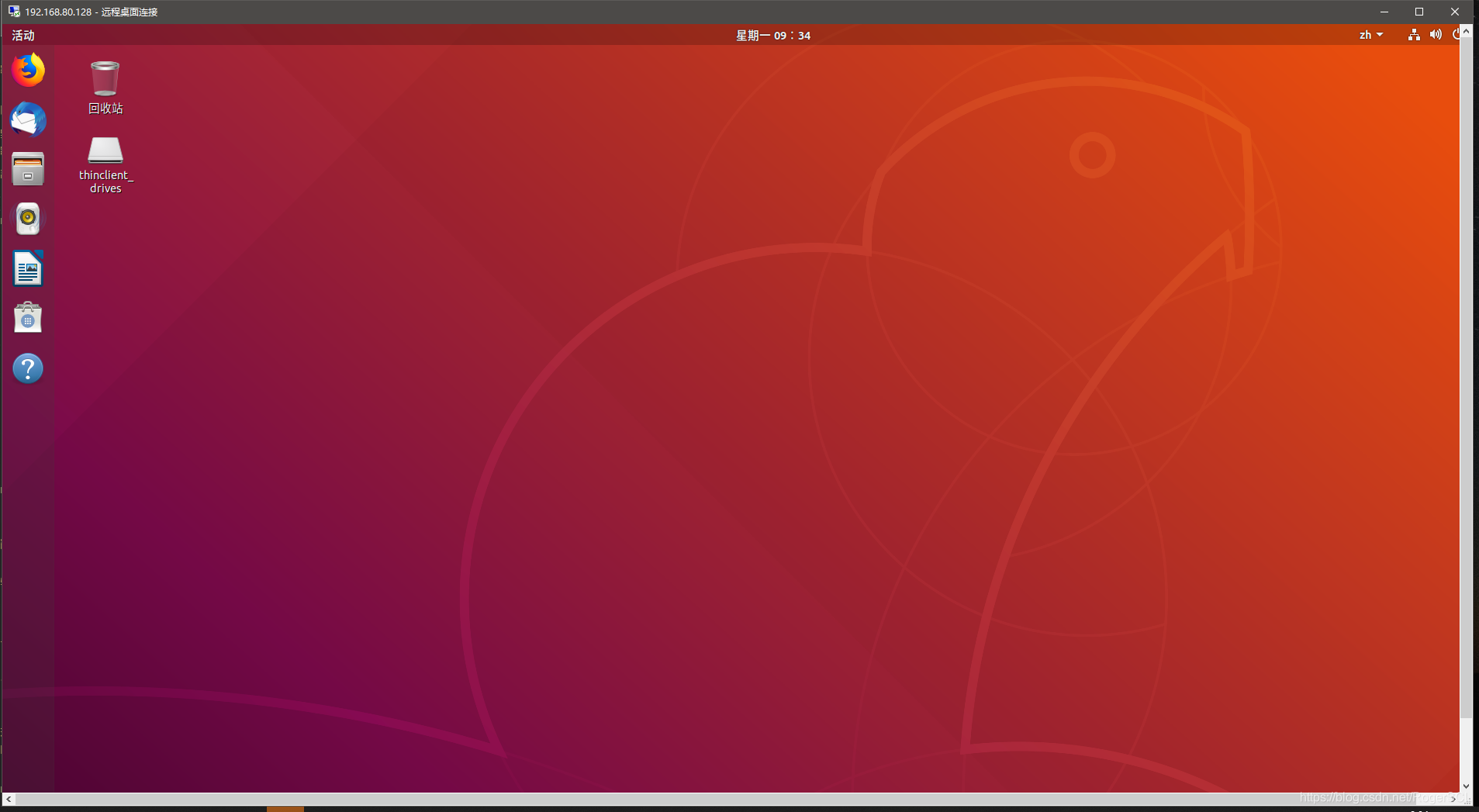
Task: Launch Thunderbird mail from the dock
Action: point(28,119)
